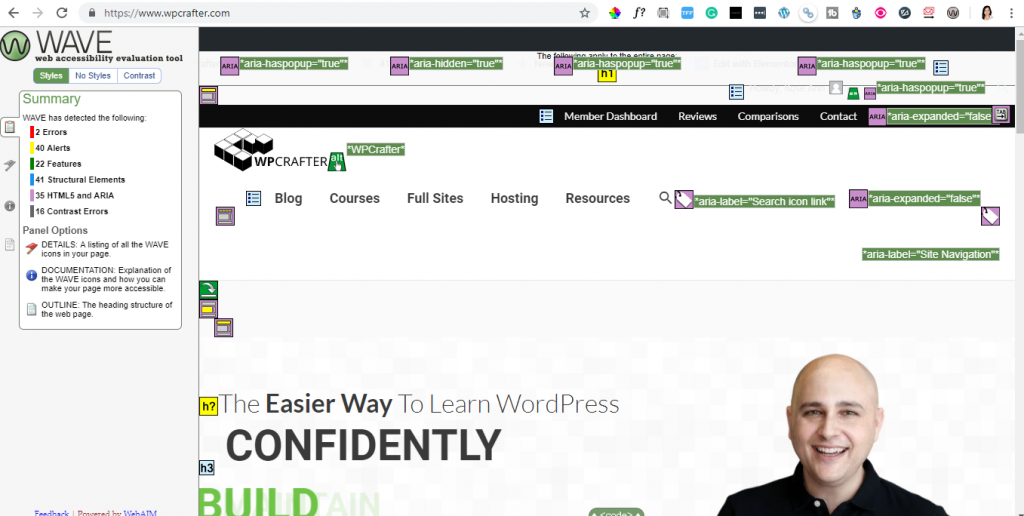Click WhatFont f? extension icon
Image resolution: width=1024 pixels, height=516 pixels.
639,12
